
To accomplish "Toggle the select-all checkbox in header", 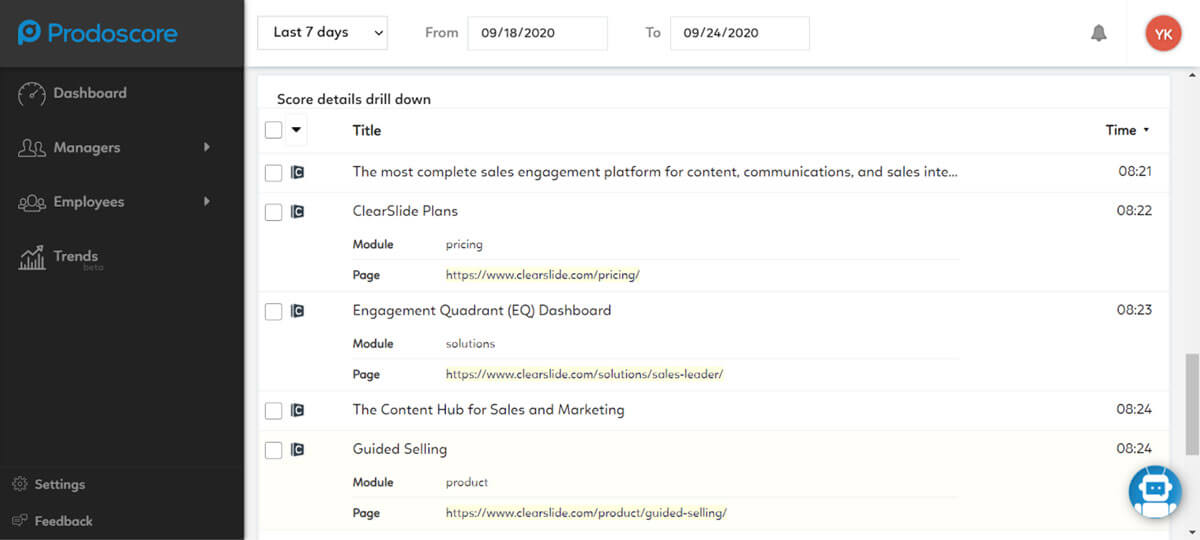I will tap(273, 130).
